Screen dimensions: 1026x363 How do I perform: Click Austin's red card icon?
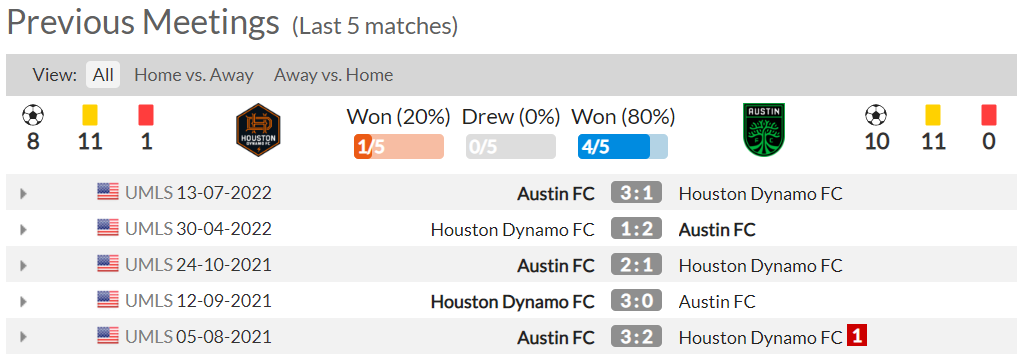(989, 116)
